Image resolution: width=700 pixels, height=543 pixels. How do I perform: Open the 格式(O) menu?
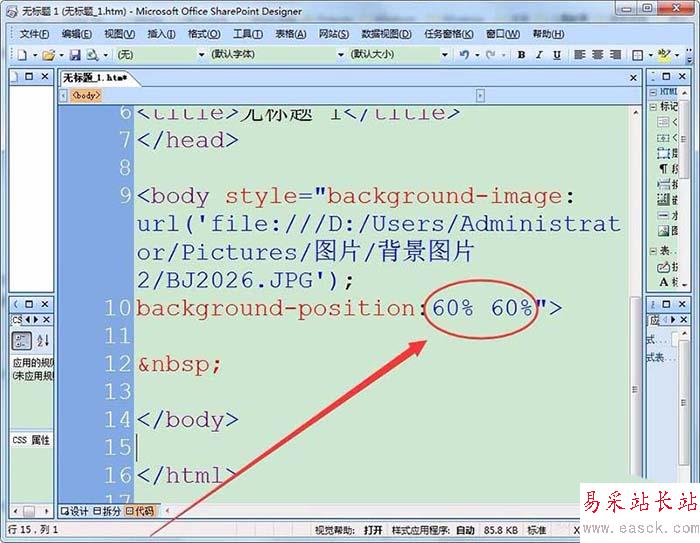coord(204,34)
